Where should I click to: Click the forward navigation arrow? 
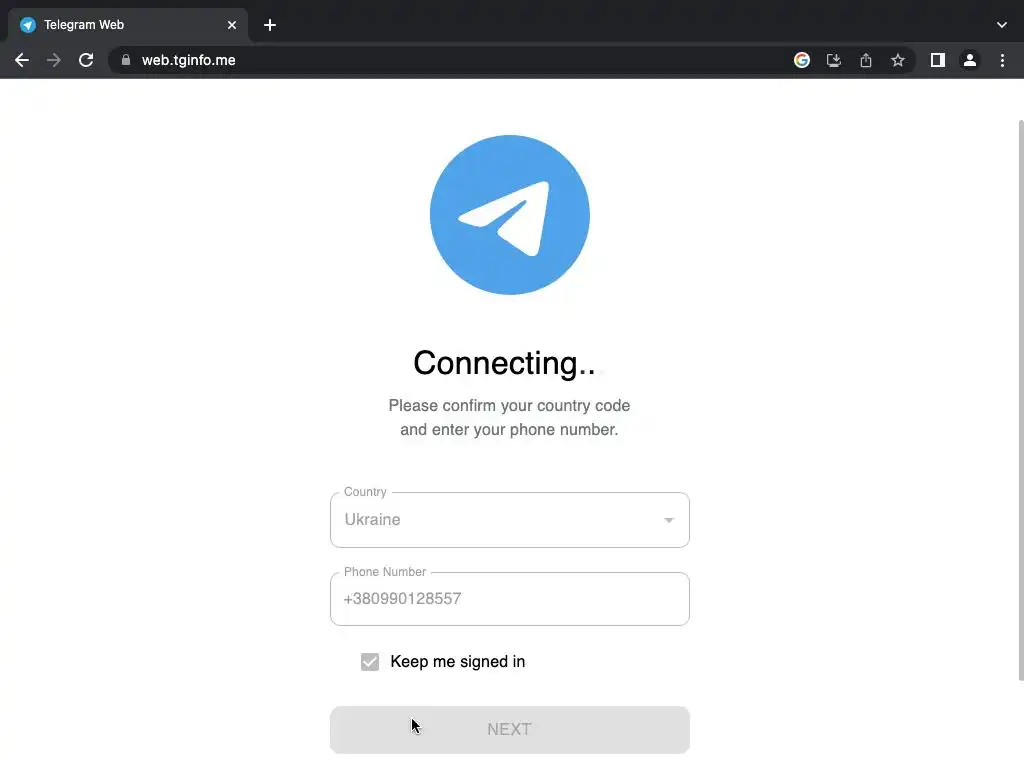click(x=54, y=60)
